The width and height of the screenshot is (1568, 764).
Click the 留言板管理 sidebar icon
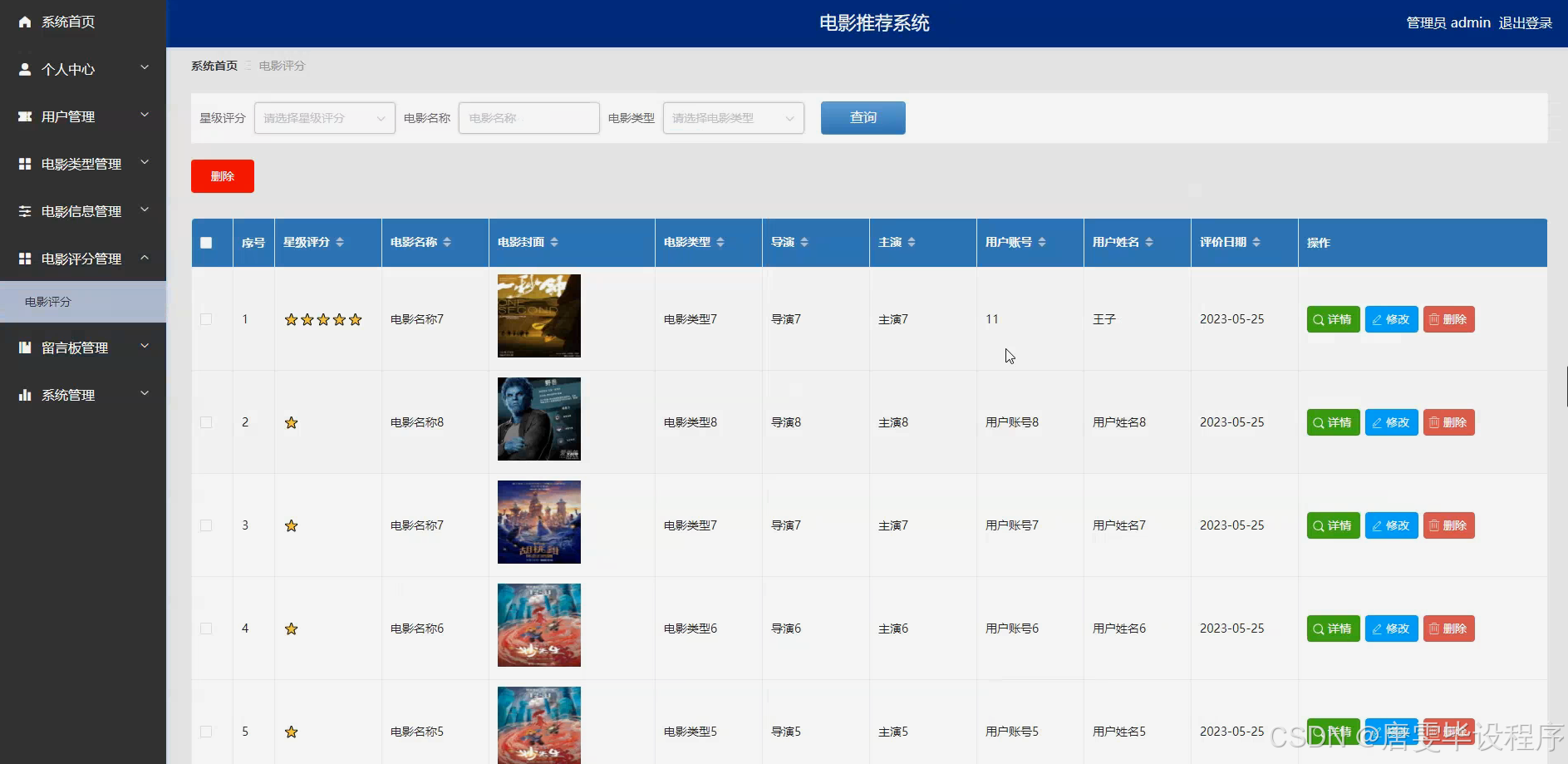(25, 347)
